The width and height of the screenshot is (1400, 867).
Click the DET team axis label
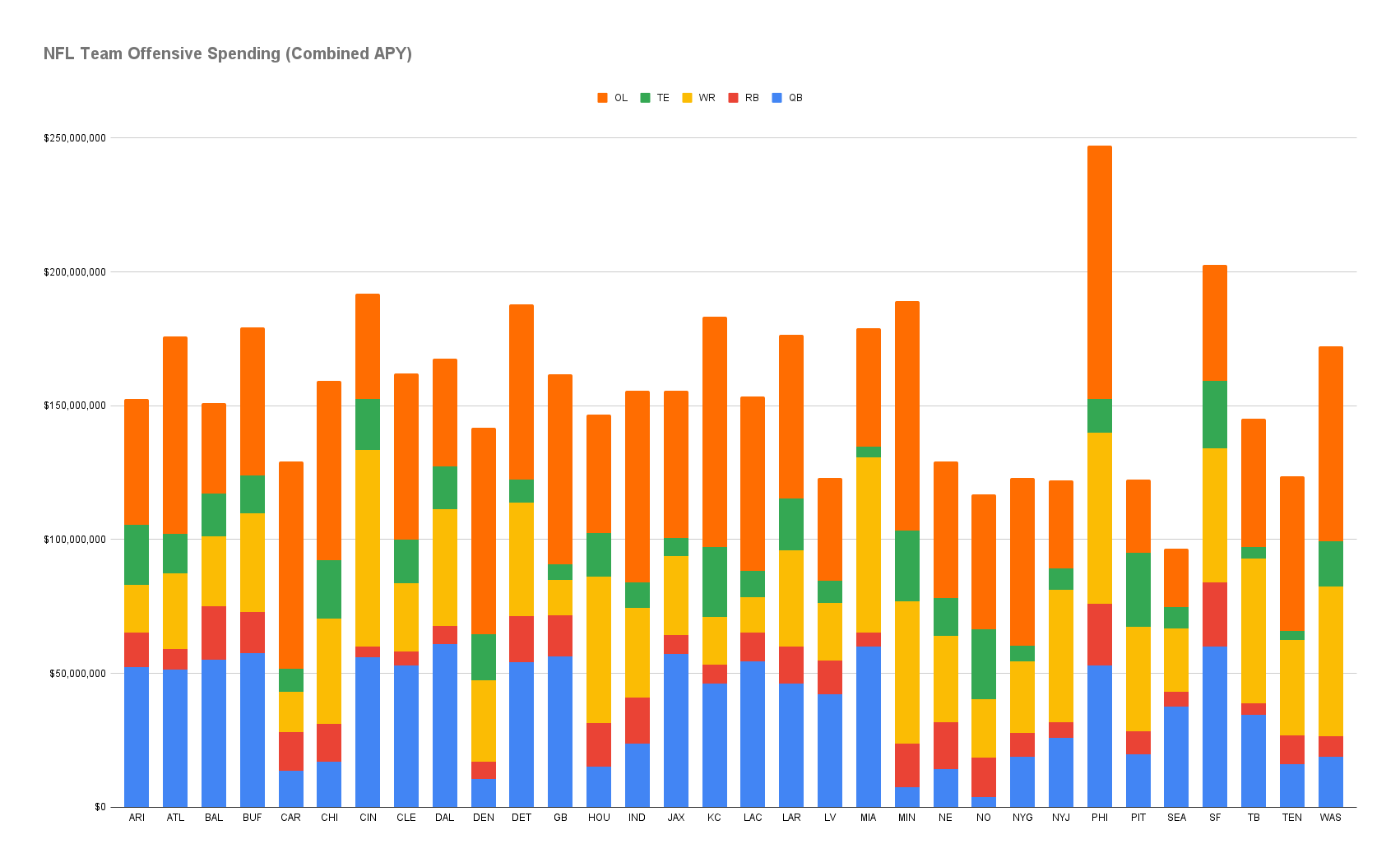[x=522, y=818]
